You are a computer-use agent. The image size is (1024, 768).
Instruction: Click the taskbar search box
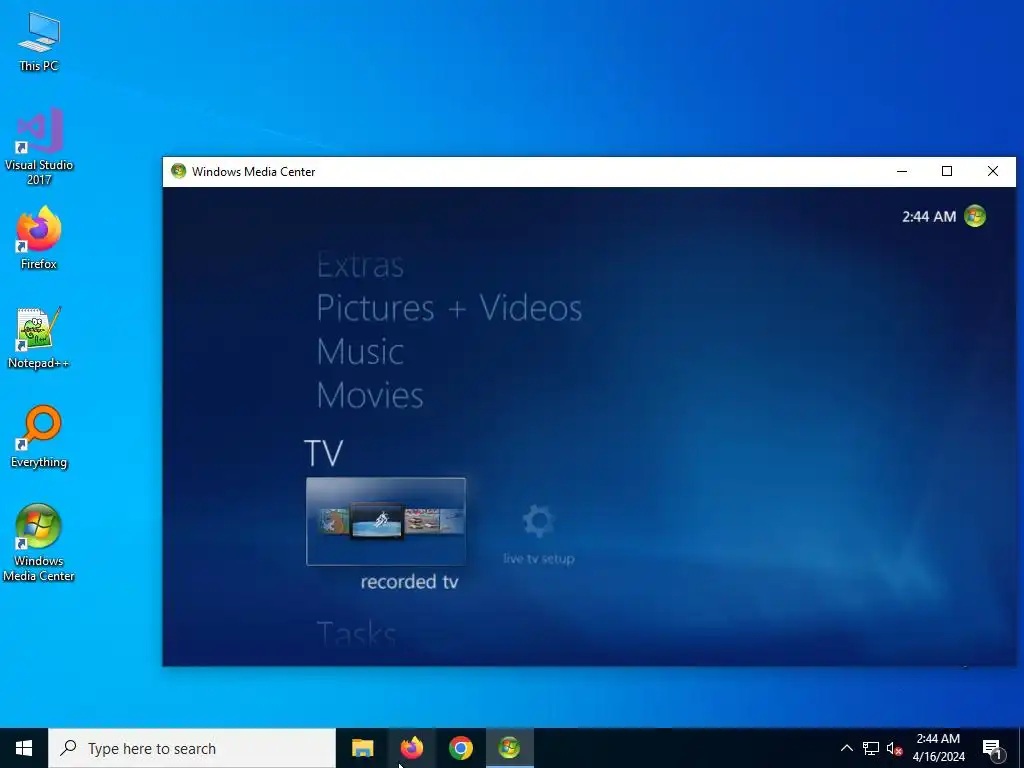[192, 748]
